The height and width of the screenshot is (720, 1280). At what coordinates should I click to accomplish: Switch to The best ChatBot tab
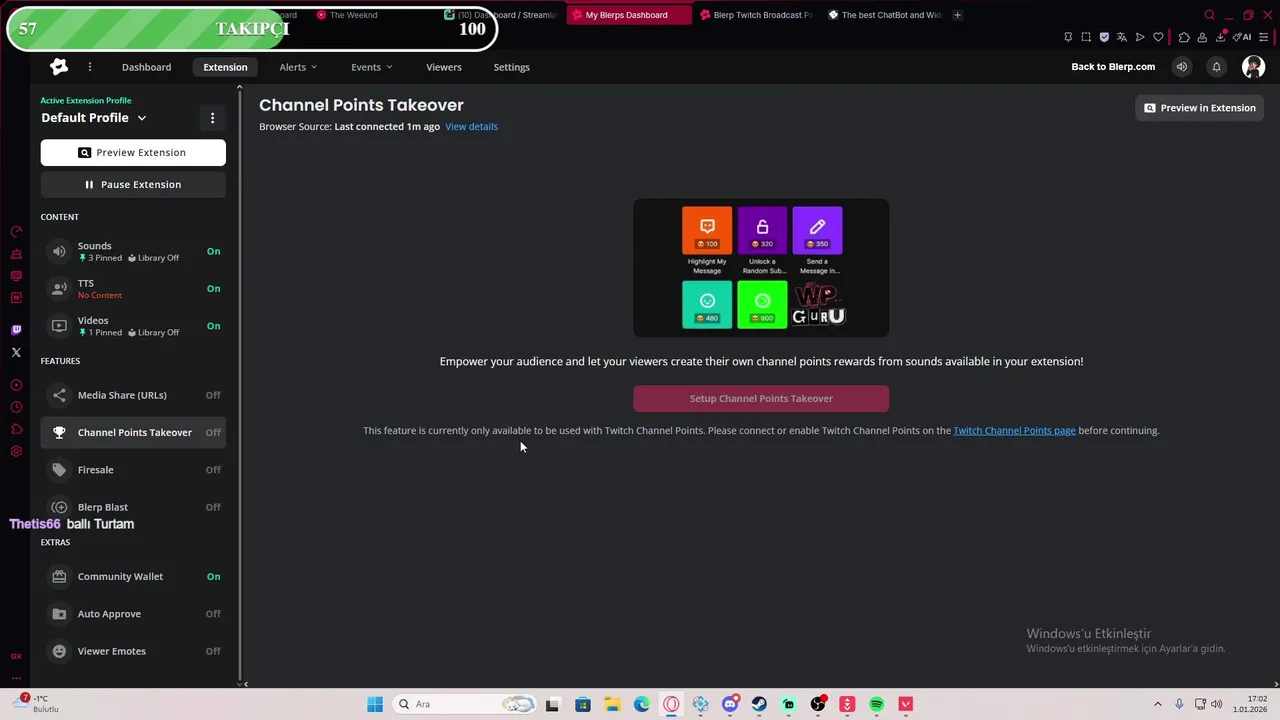coord(885,15)
